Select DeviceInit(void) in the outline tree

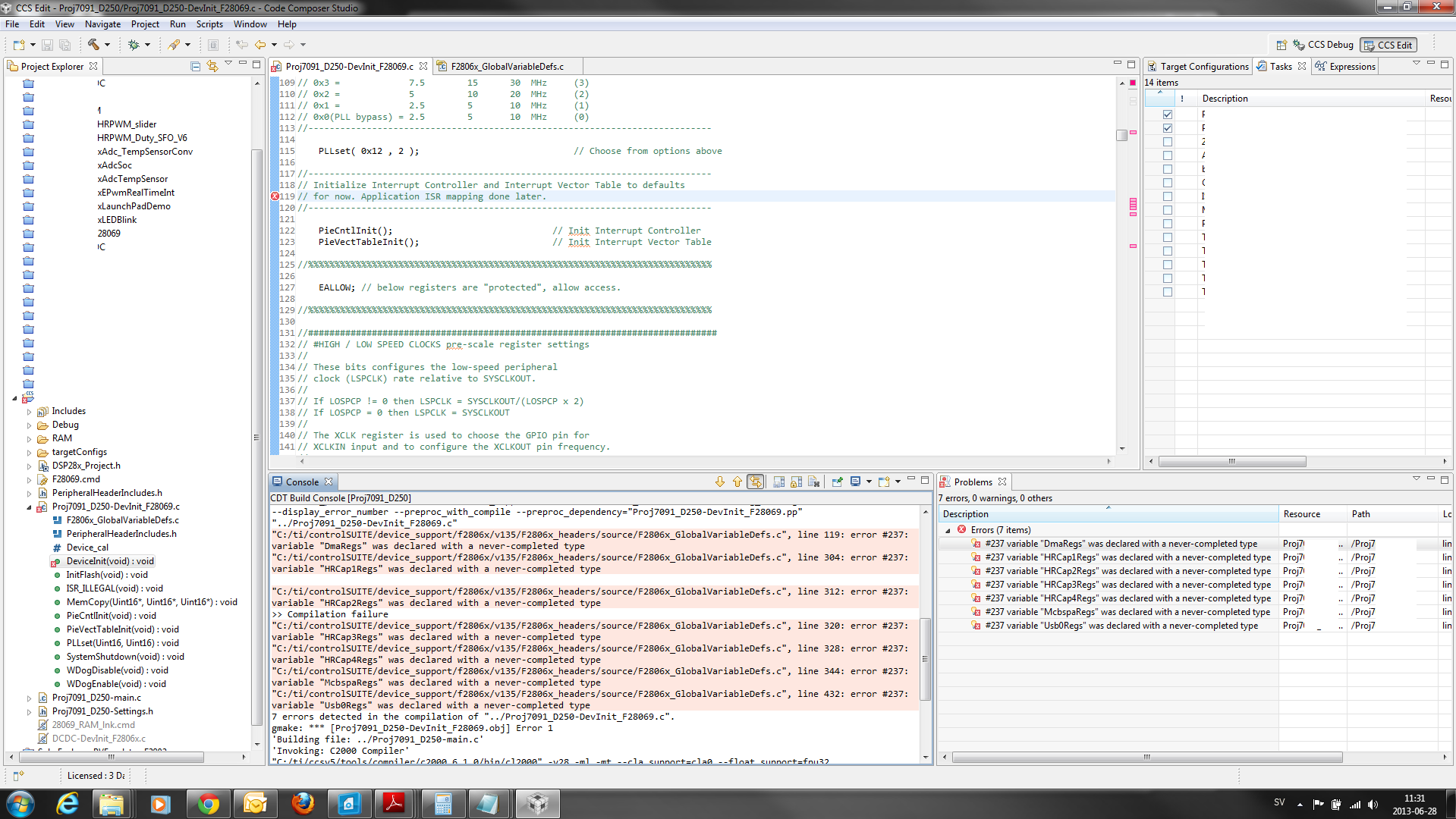[x=110, y=562]
